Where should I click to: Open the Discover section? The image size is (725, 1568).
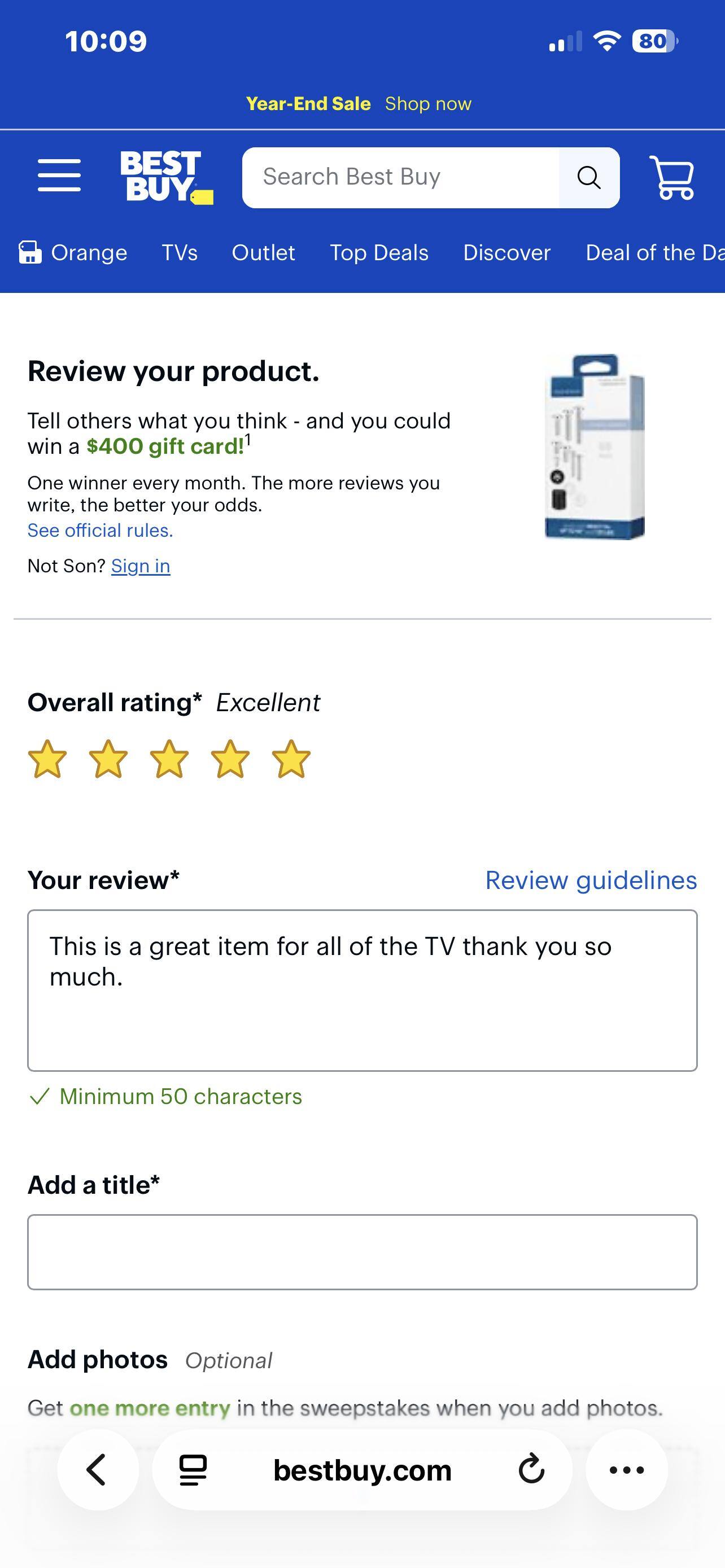506,252
